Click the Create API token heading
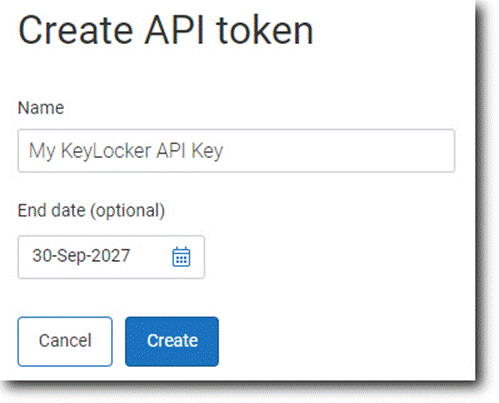Screen dimensions: 499x403 [166, 30]
